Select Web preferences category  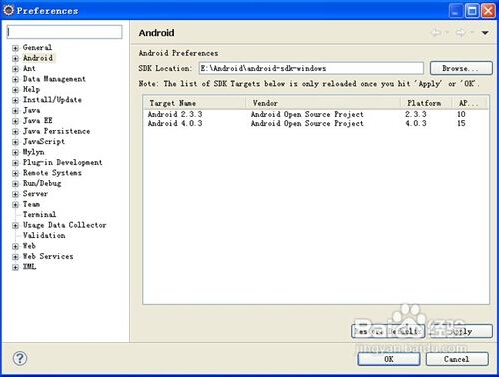(x=29, y=246)
